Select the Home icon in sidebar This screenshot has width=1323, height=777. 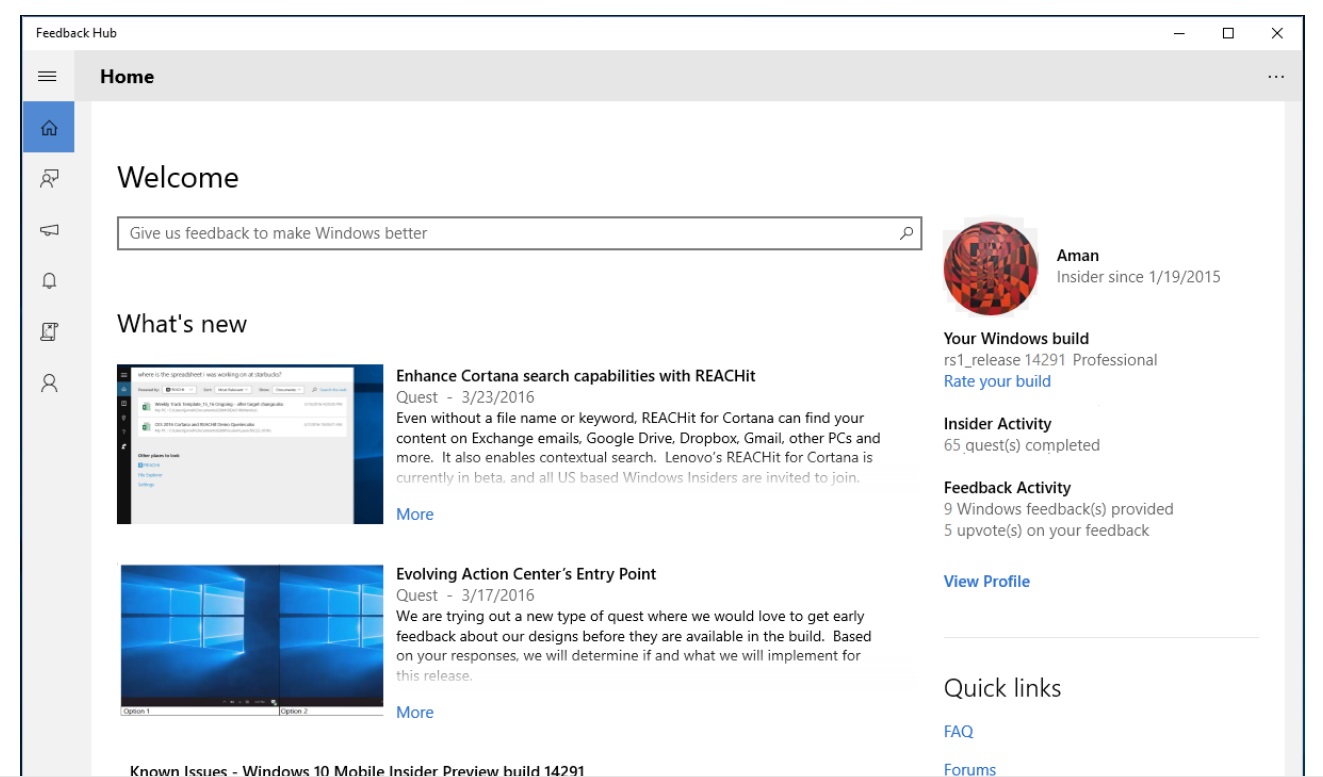tap(48, 128)
